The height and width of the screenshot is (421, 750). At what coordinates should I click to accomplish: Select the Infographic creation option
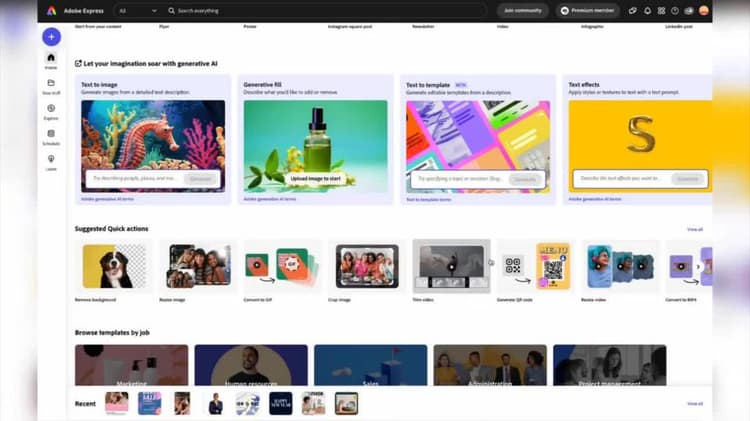pos(592,27)
